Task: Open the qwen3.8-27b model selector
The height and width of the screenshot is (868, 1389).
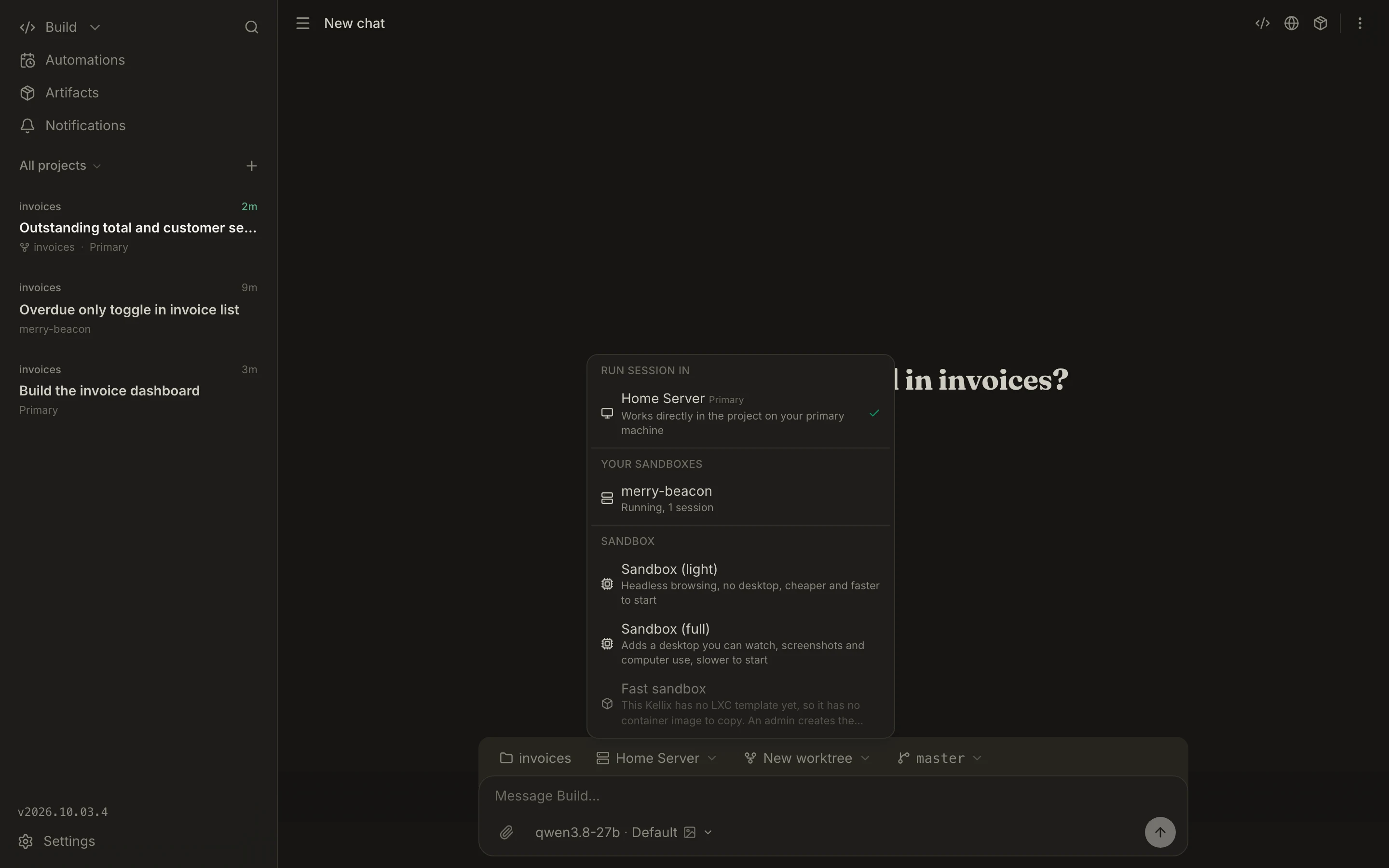Action: tap(624, 832)
